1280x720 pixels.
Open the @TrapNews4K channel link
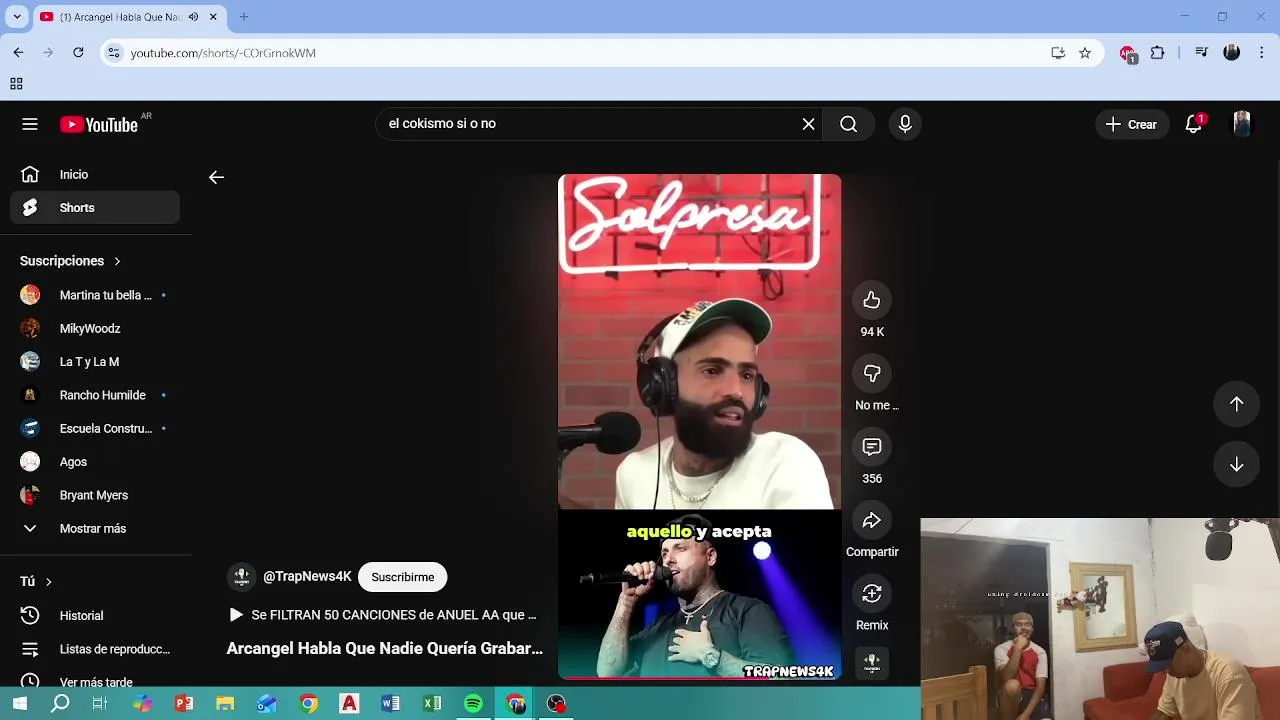307,577
